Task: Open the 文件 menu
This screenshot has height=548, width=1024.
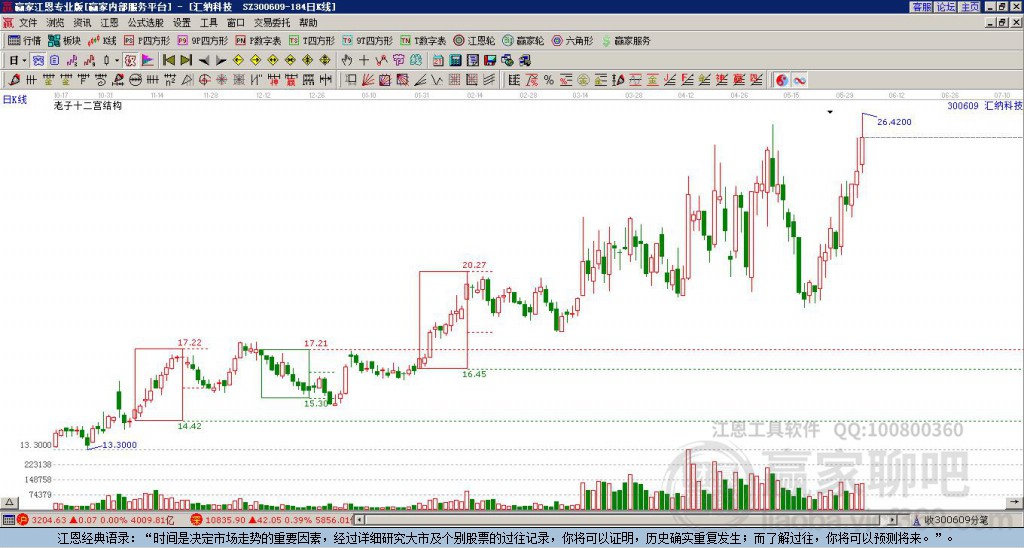Action: click(x=28, y=23)
